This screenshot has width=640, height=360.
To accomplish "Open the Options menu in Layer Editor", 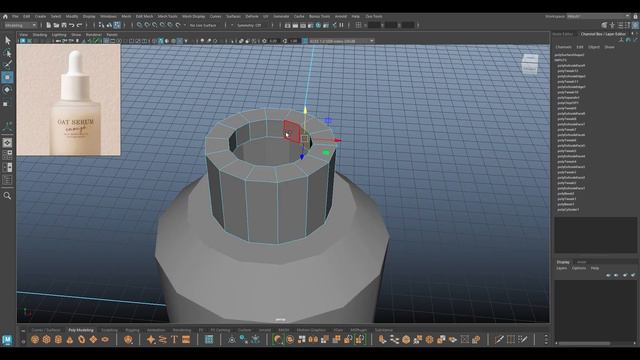I will point(579,268).
